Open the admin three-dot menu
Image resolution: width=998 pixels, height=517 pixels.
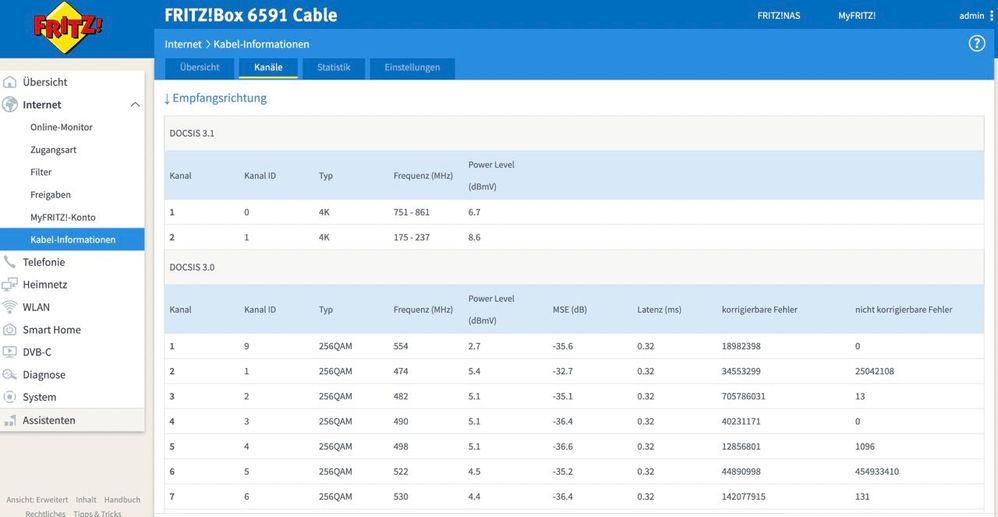click(x=990, y=16)
